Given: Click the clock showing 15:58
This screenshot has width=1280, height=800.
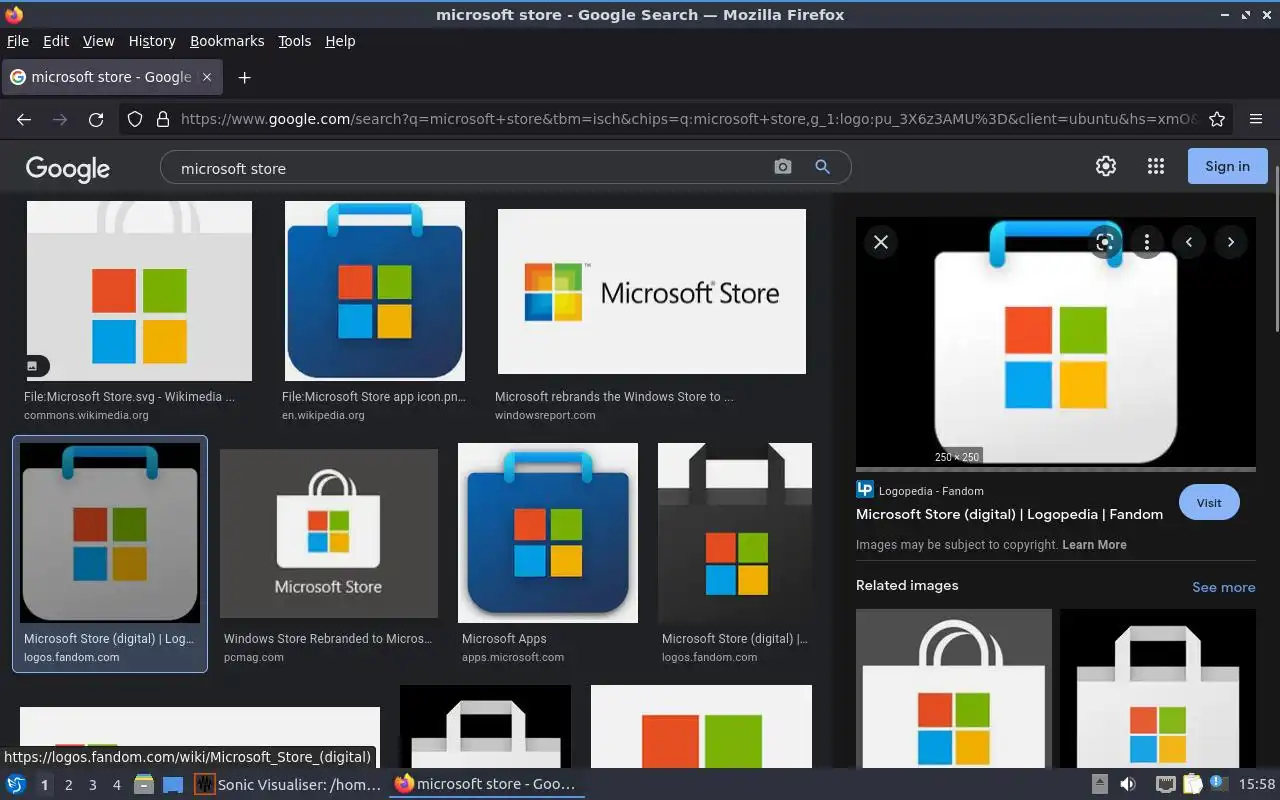Looking at the screenshot, I should (1257, 785).
